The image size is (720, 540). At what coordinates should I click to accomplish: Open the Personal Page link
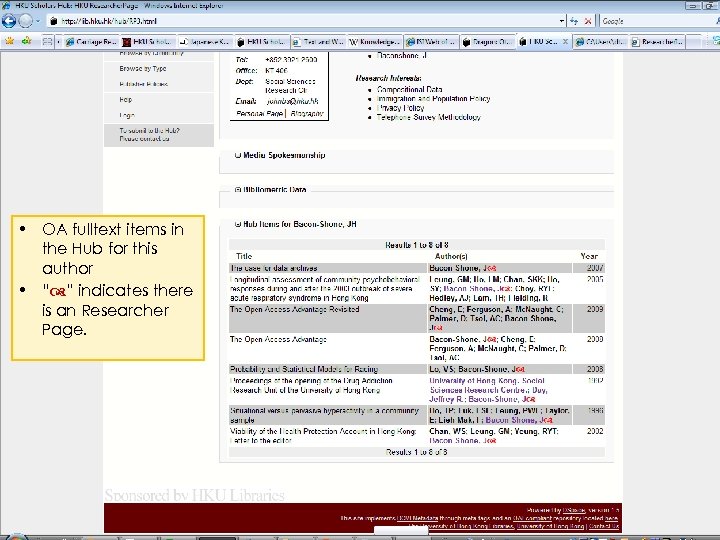point(259,113)
